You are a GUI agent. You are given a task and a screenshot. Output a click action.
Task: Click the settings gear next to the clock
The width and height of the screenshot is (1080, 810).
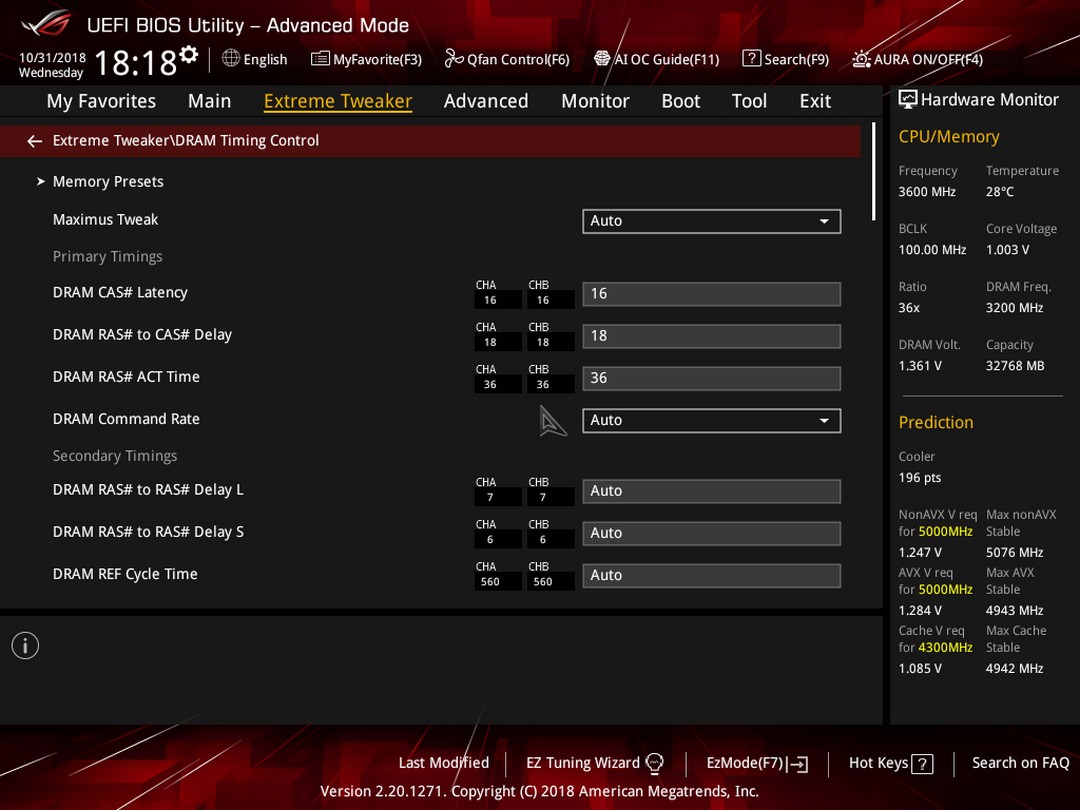point(189,54)
